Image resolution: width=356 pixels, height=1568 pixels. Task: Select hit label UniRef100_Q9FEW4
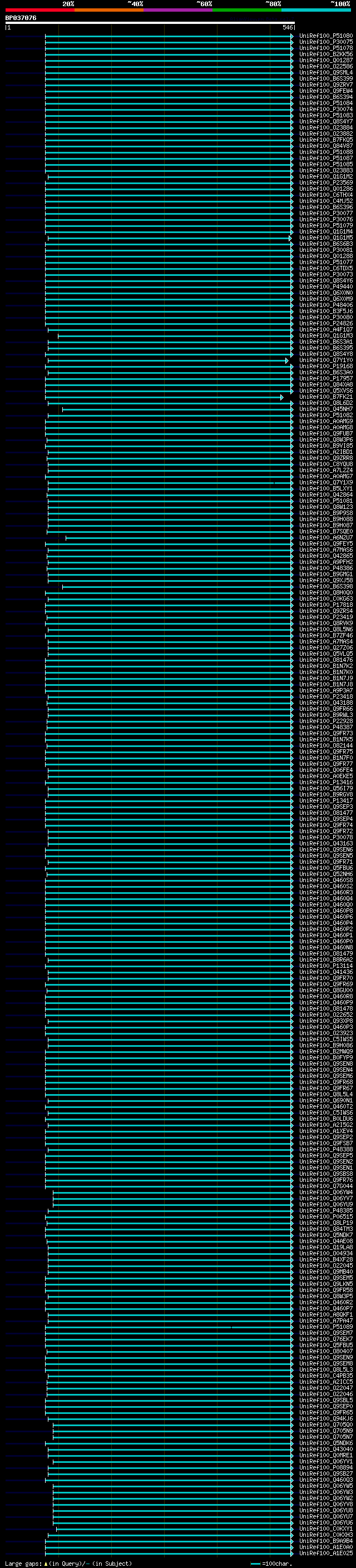click(x=325, y=91)
